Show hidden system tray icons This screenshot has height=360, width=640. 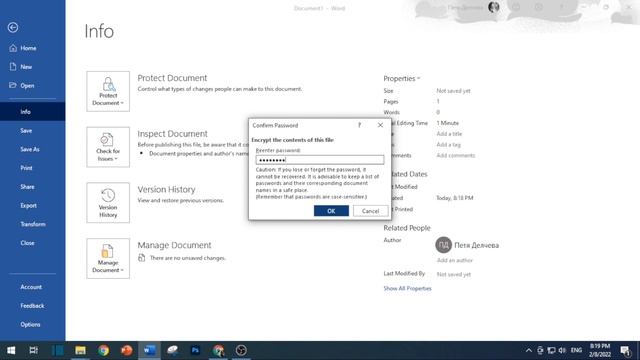(529, 351)
